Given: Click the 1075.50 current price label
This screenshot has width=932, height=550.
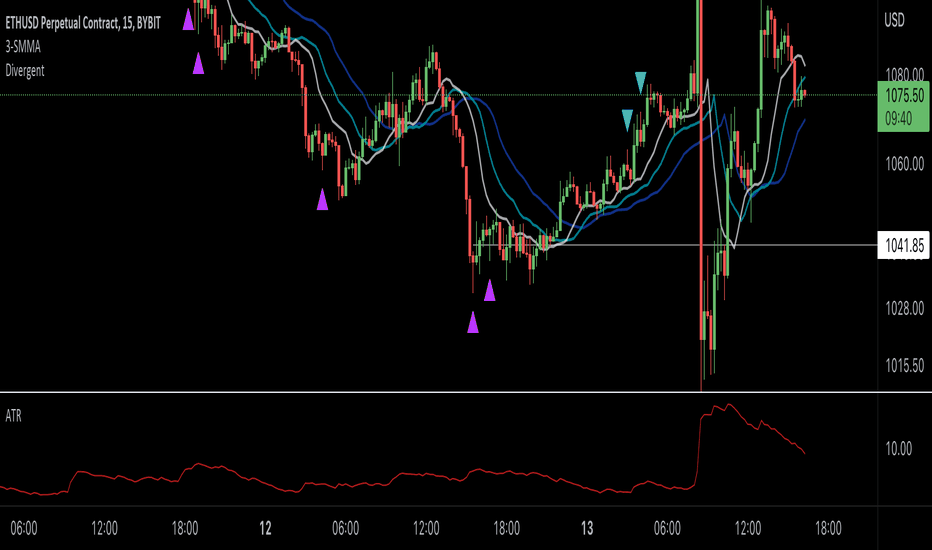Looking at the screenshot, I should 903,96.
